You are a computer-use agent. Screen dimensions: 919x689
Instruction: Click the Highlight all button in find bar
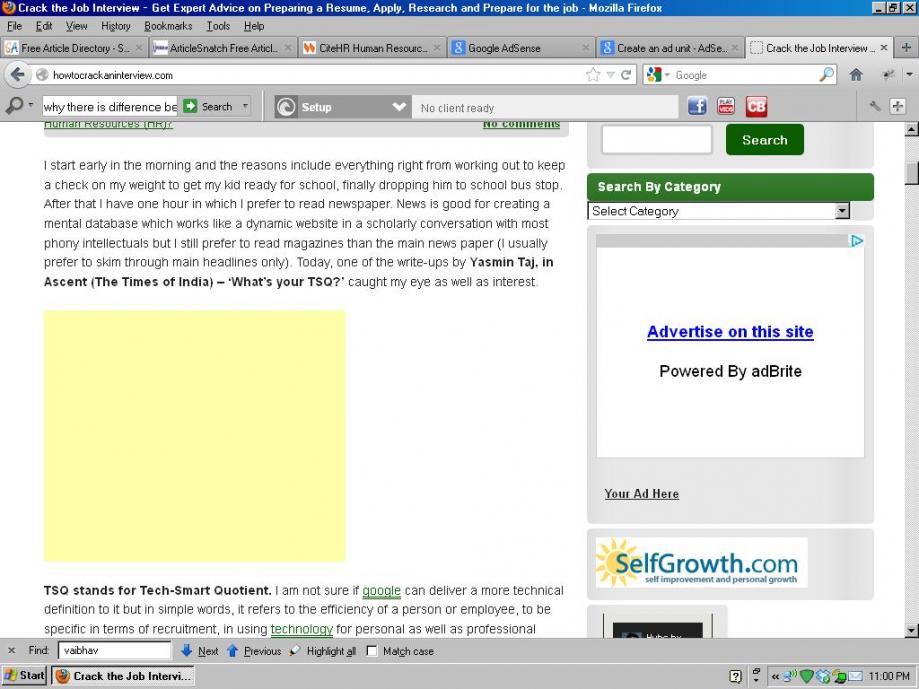(323, 651)
